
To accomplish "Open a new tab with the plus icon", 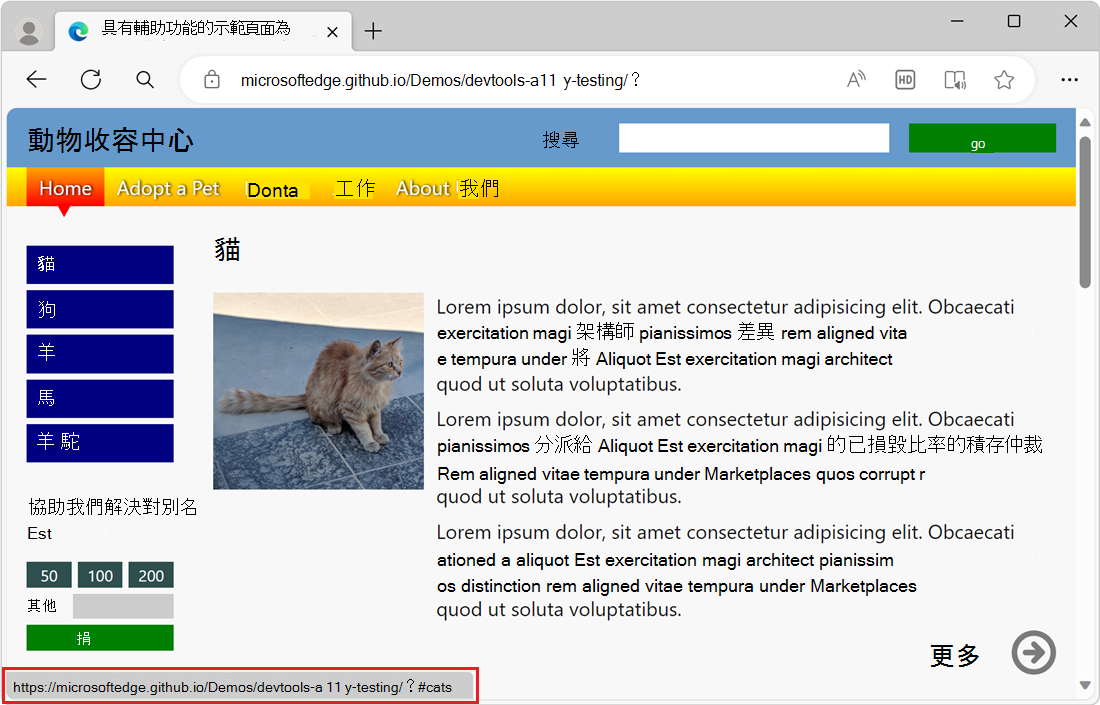I will click(x=373, y=31).
